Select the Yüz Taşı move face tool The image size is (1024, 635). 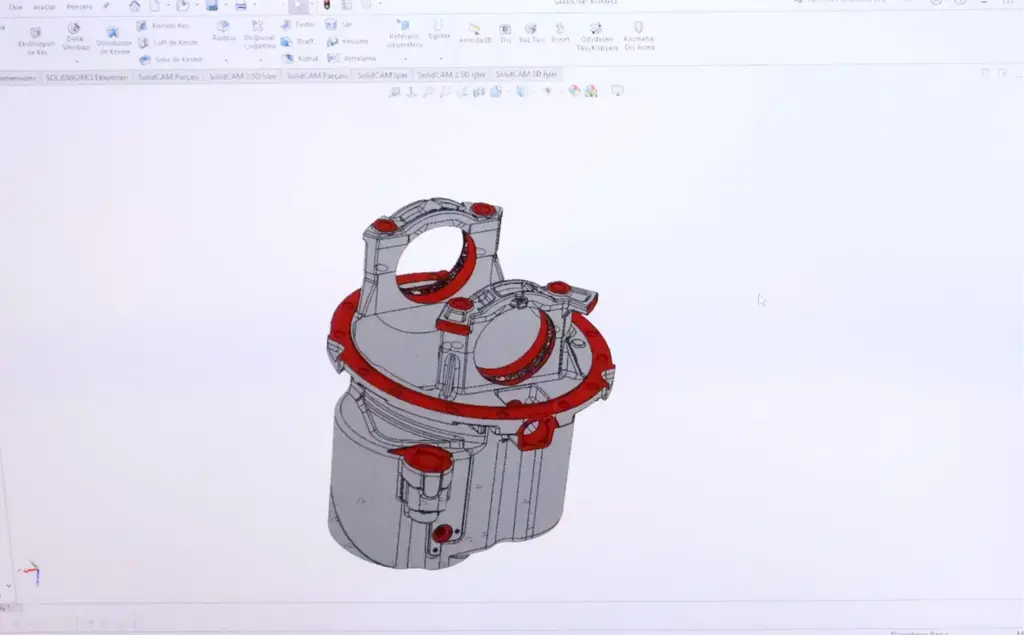click(x=531, y=33)
